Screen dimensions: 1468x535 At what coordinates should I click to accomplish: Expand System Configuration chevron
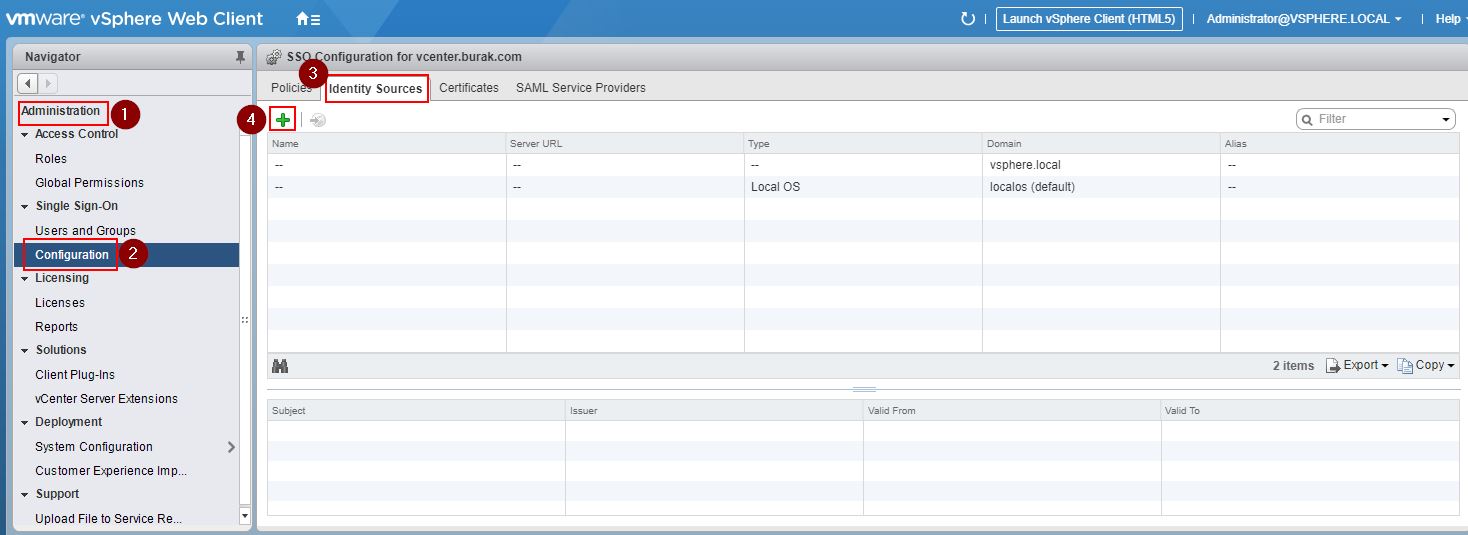coord(231,447)
